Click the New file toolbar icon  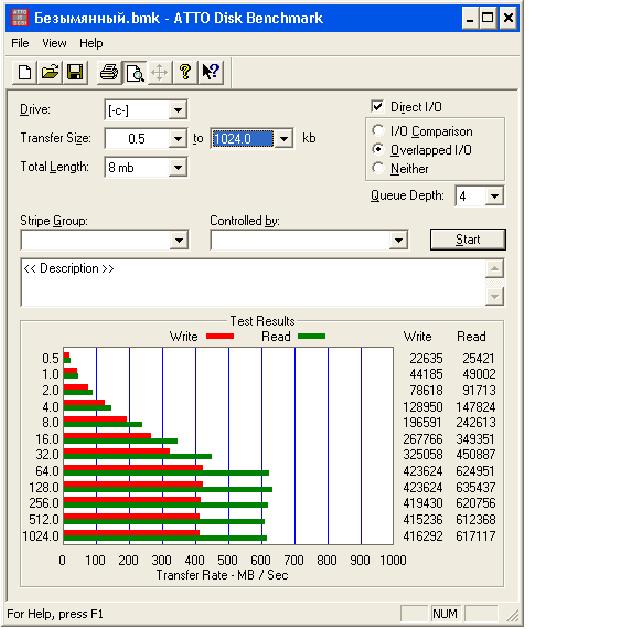(24, 72)
